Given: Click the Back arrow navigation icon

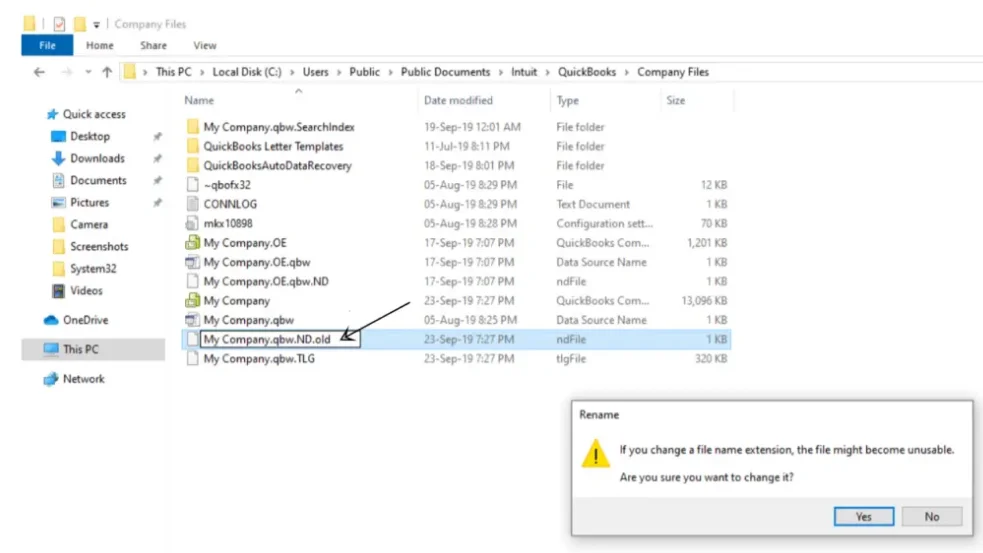Looking at the screenshot, I should click(39, 72).
